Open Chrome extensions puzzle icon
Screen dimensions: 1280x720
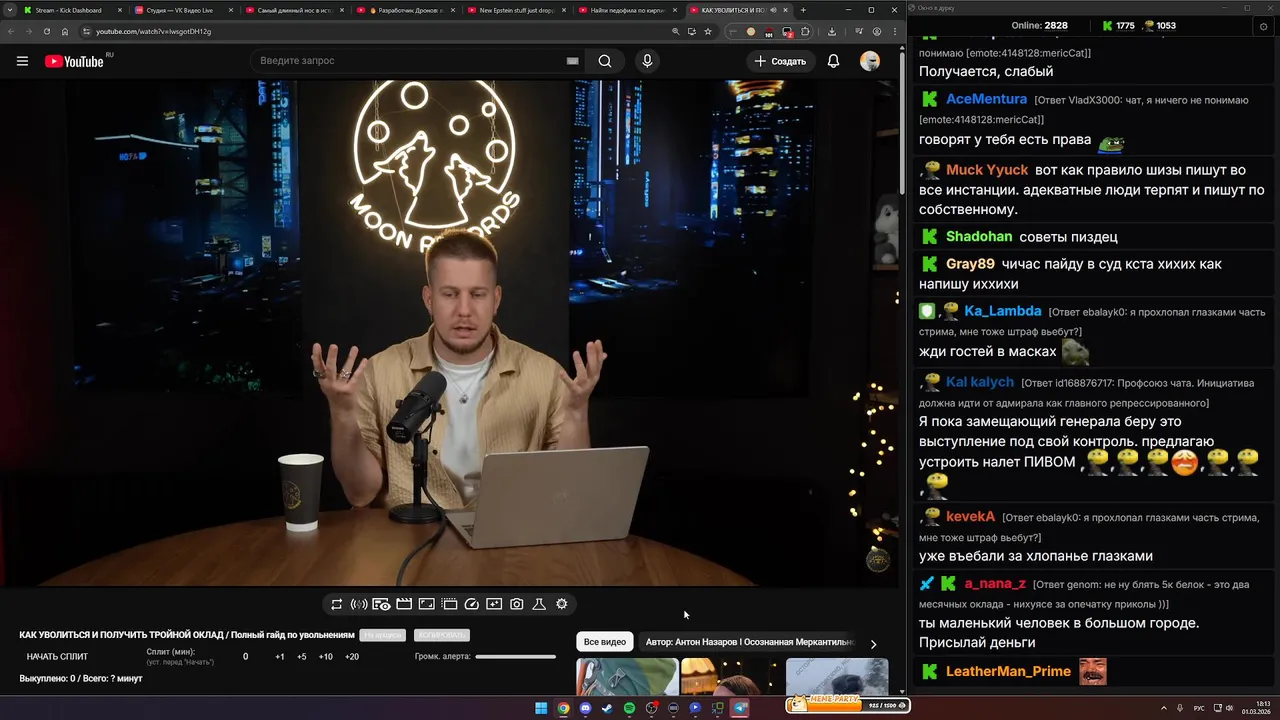click(805, 31)
